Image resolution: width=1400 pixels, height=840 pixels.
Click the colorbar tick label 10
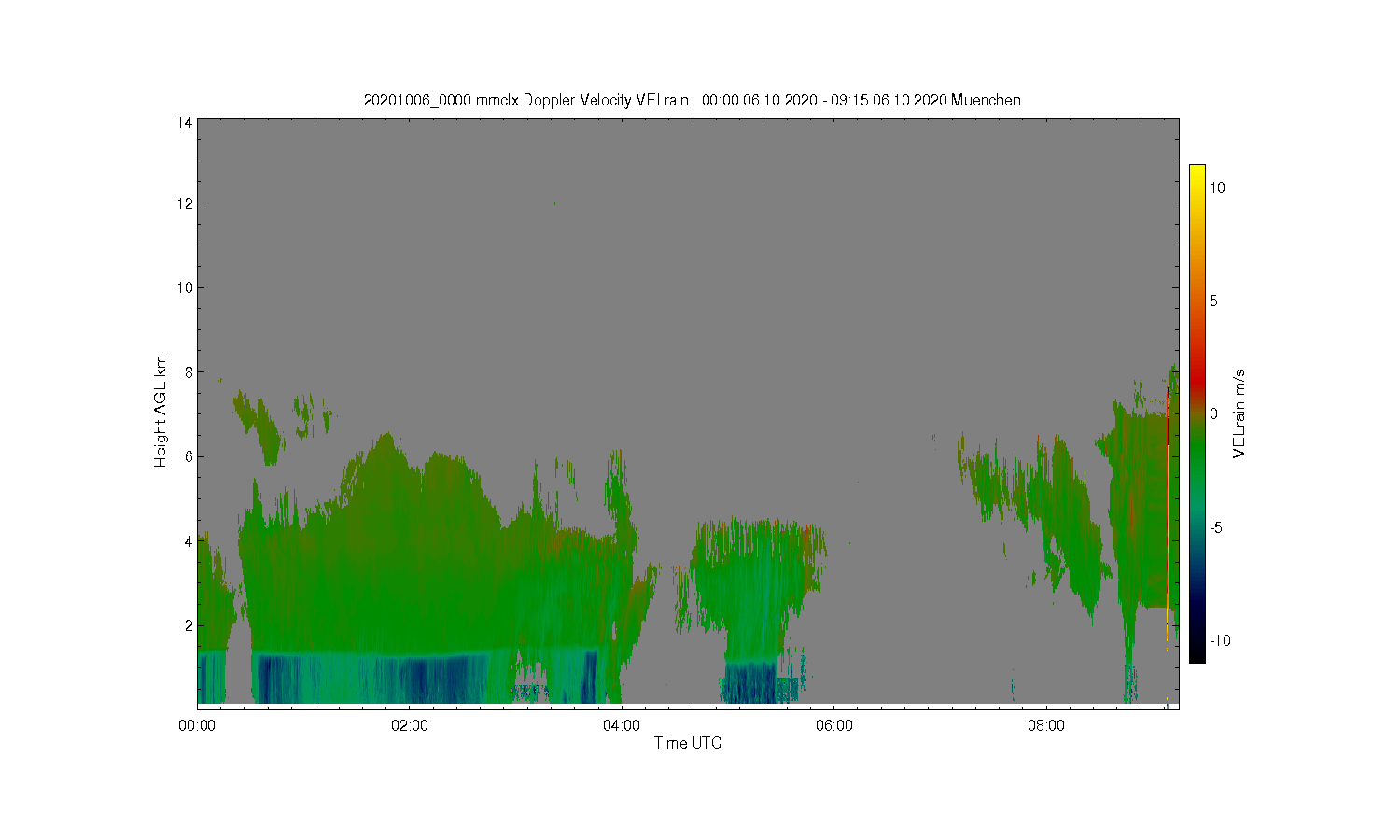click(x=1217, y=188)
